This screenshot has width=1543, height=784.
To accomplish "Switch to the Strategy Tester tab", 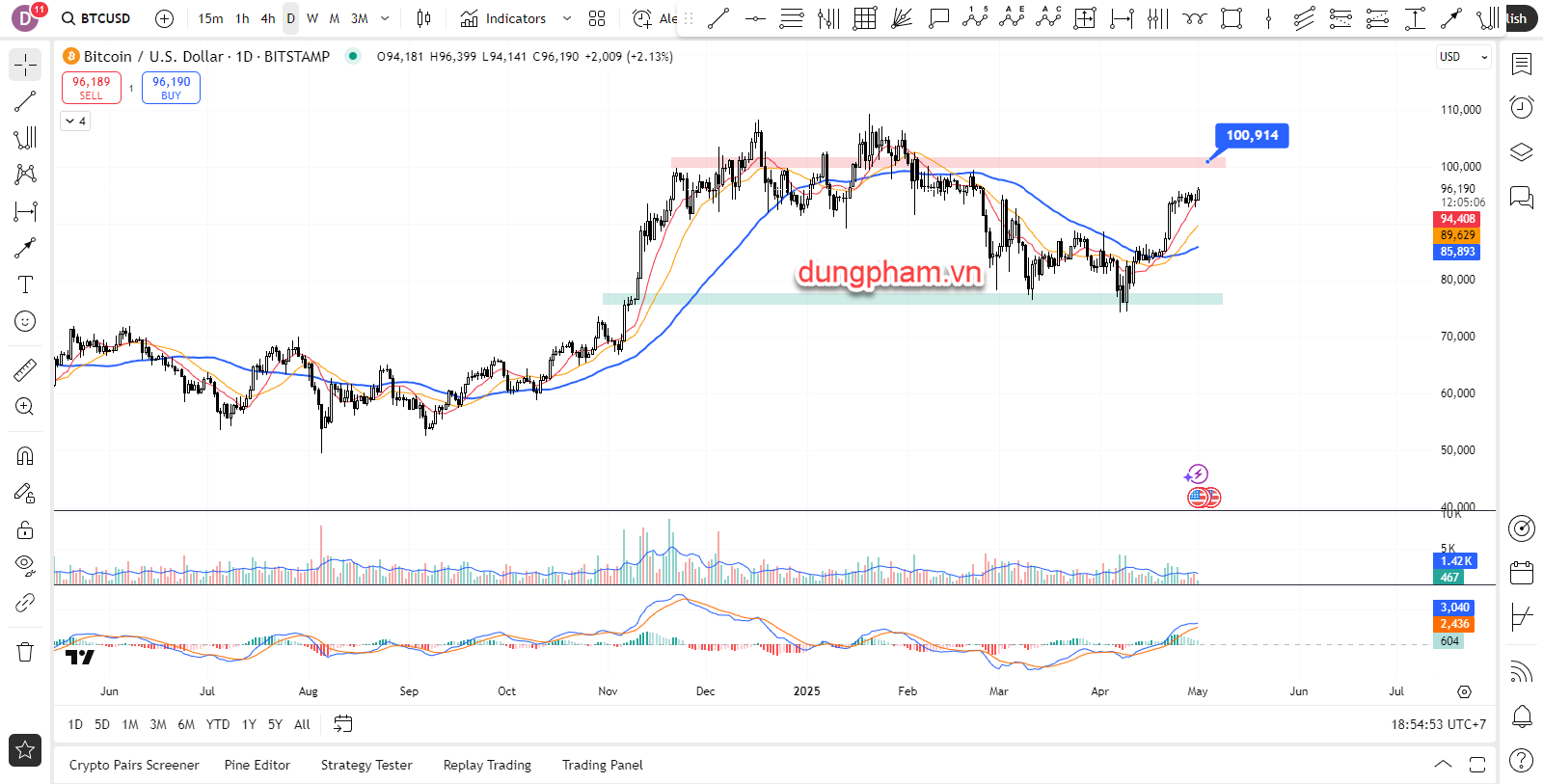I will [366, 765].
